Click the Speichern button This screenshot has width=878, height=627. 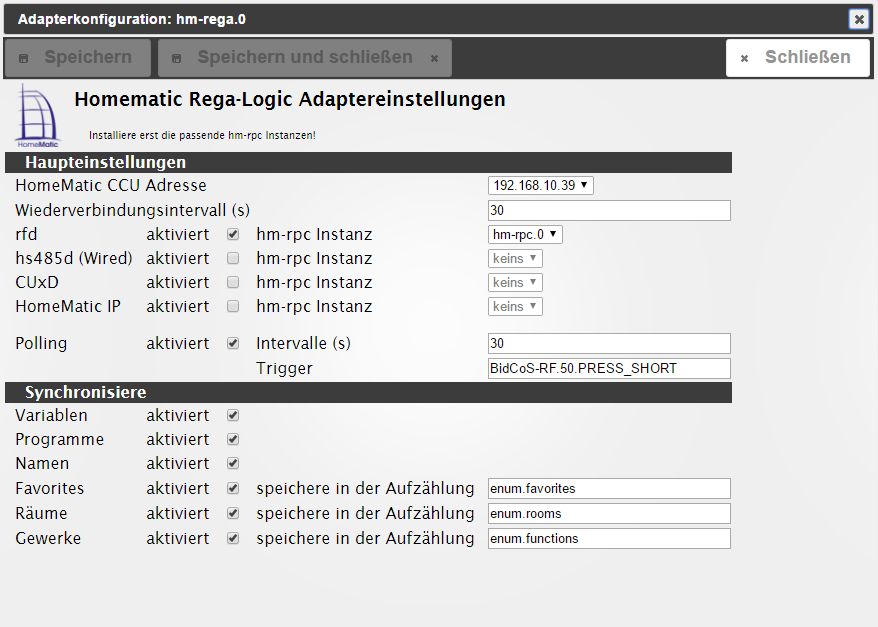[x=77, y=58]
